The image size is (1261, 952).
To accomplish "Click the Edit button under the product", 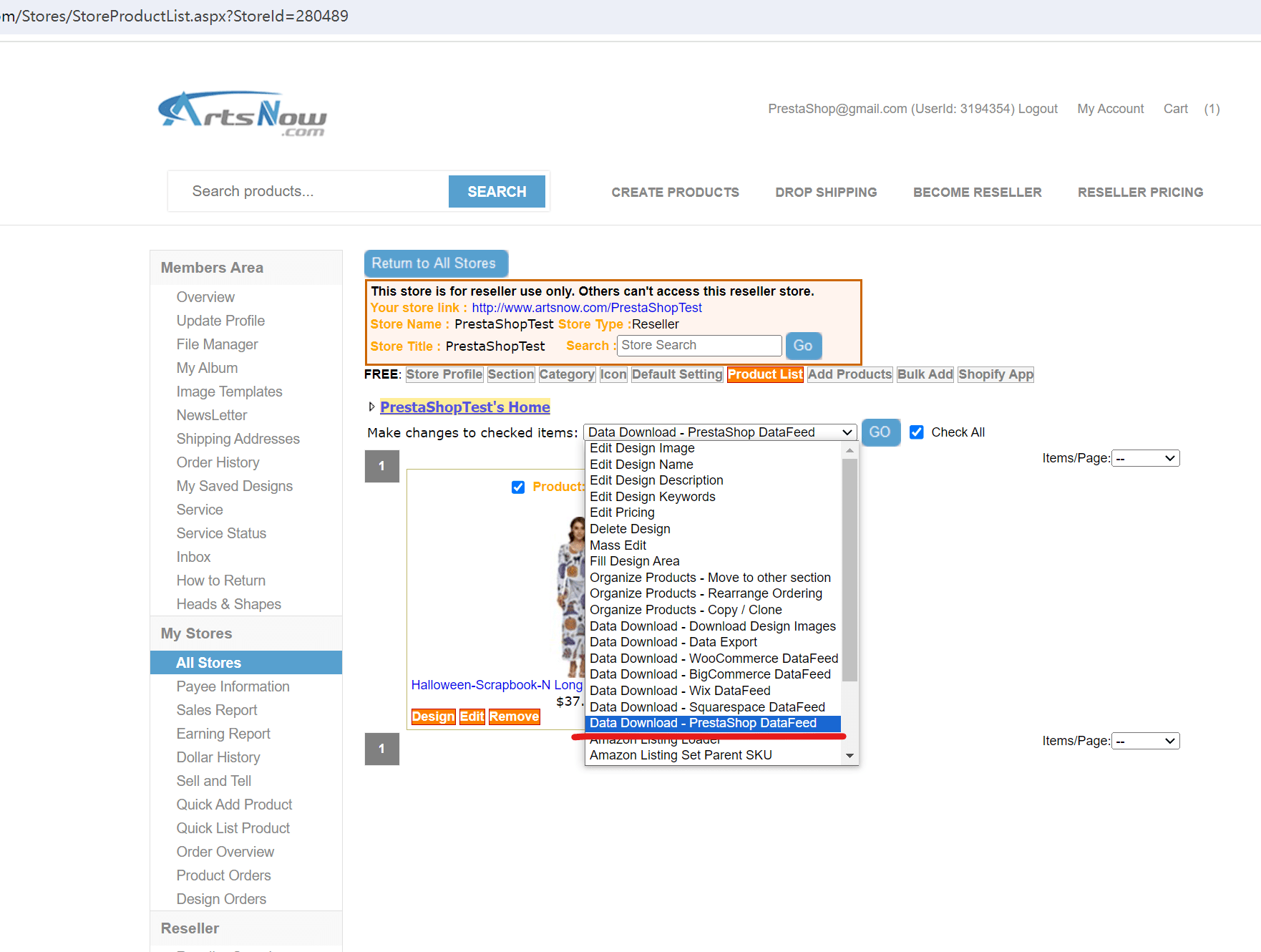I will (x=472, y=717).
